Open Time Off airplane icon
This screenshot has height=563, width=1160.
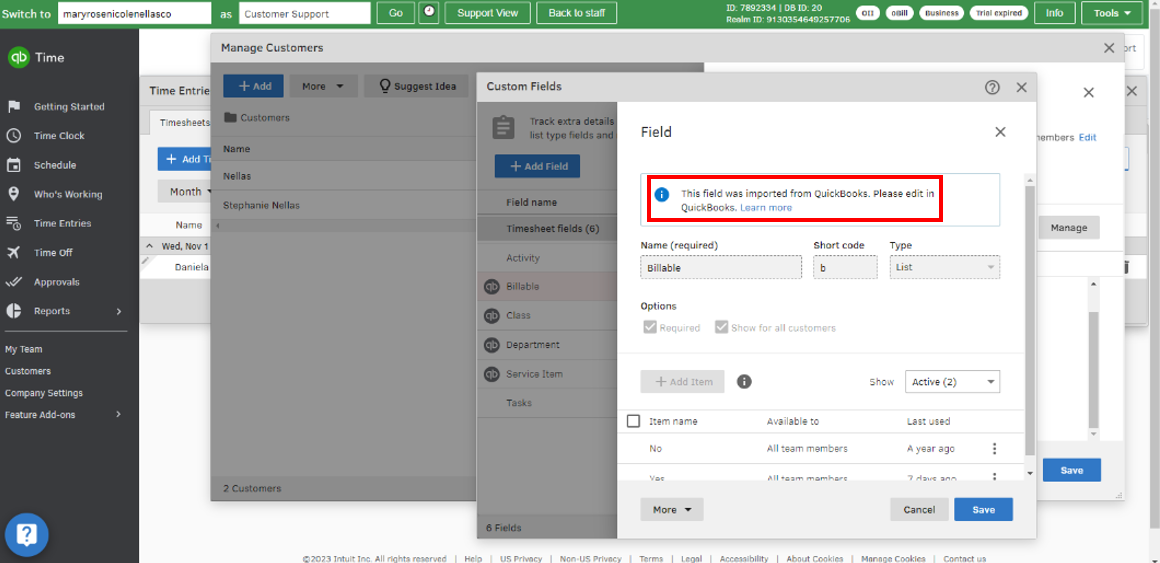click(x=13, y=252)
